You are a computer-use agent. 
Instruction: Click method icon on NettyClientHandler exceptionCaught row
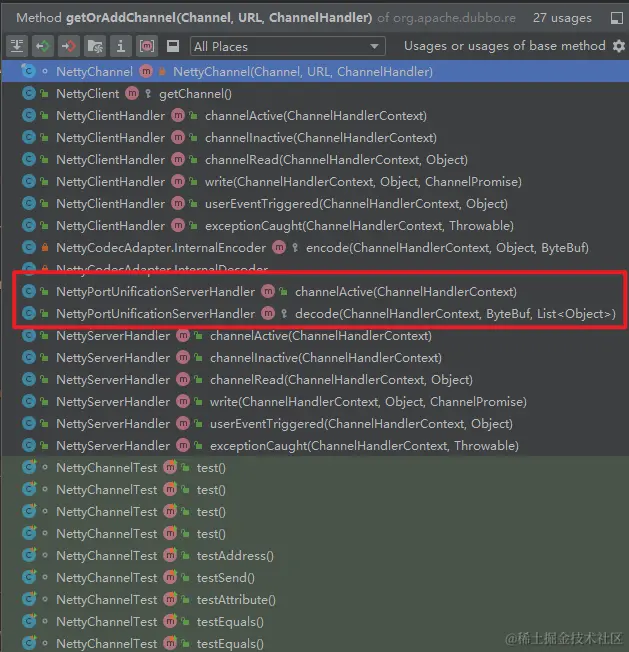tap(178, 226)
